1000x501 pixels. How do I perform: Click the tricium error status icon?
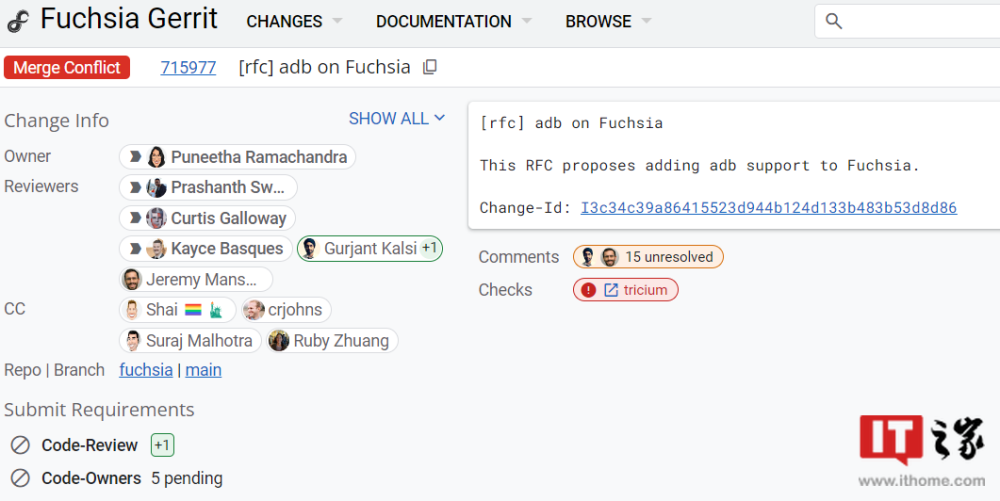589,290
